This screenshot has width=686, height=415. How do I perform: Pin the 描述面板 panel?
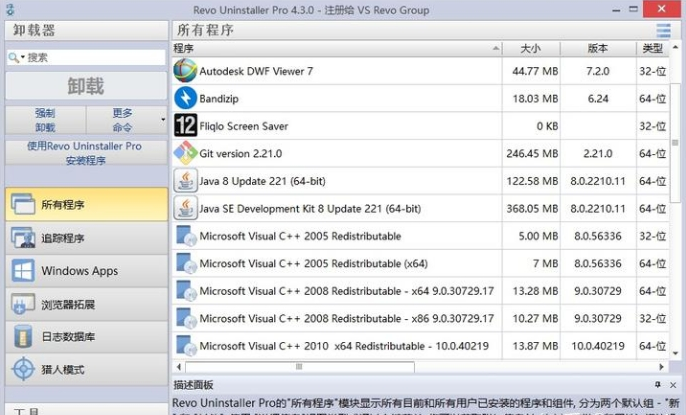click(658, 385)
